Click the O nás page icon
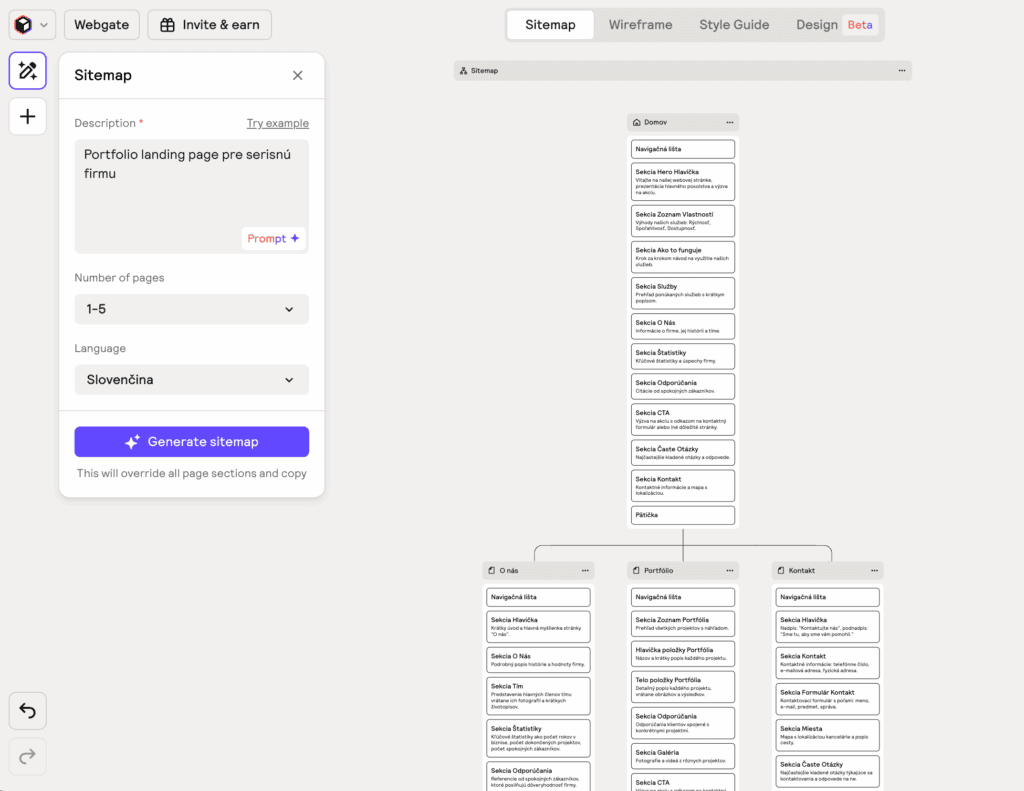This screenshot has height=791, width=1024. [492, 570]
